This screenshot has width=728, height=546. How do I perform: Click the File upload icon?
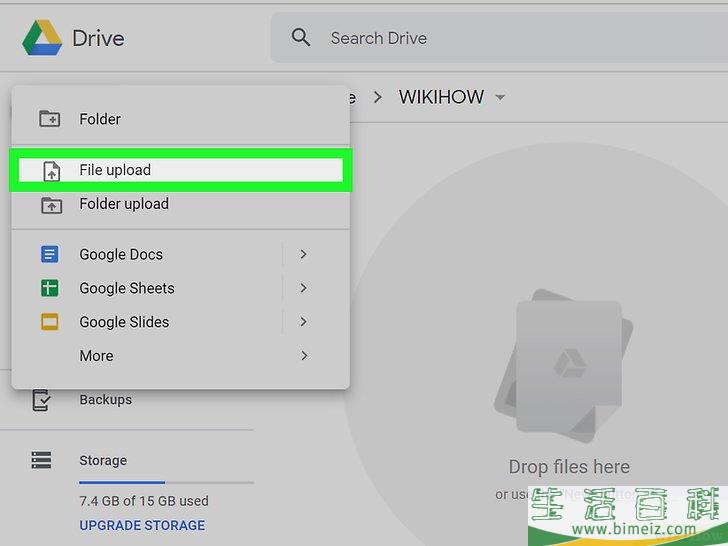(x=52, y=170)
